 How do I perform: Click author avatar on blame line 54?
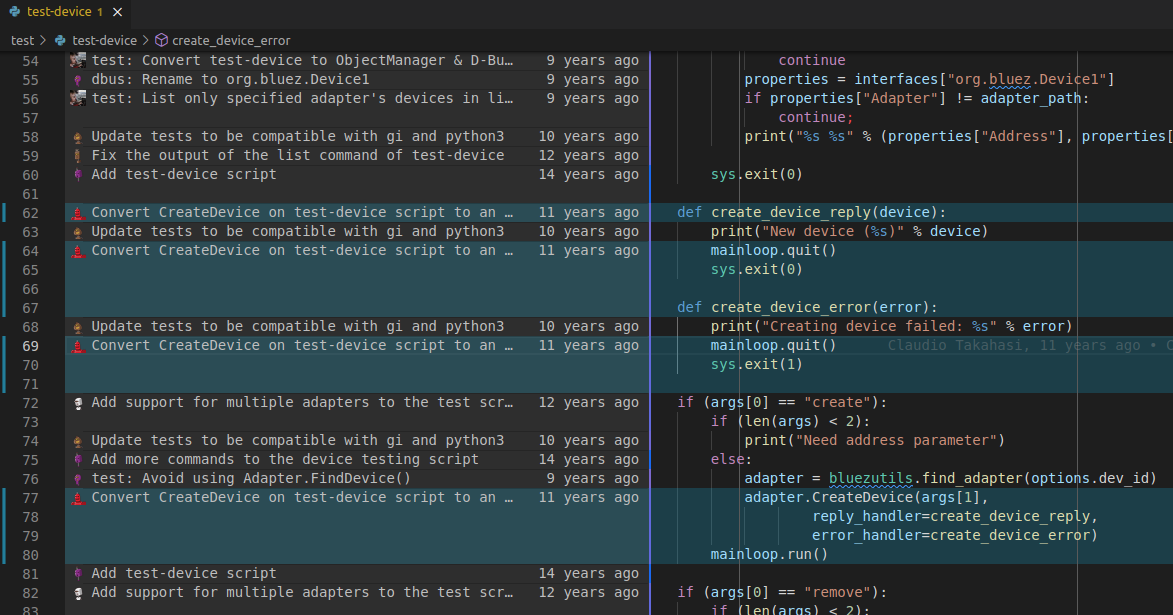click(78, 60)
